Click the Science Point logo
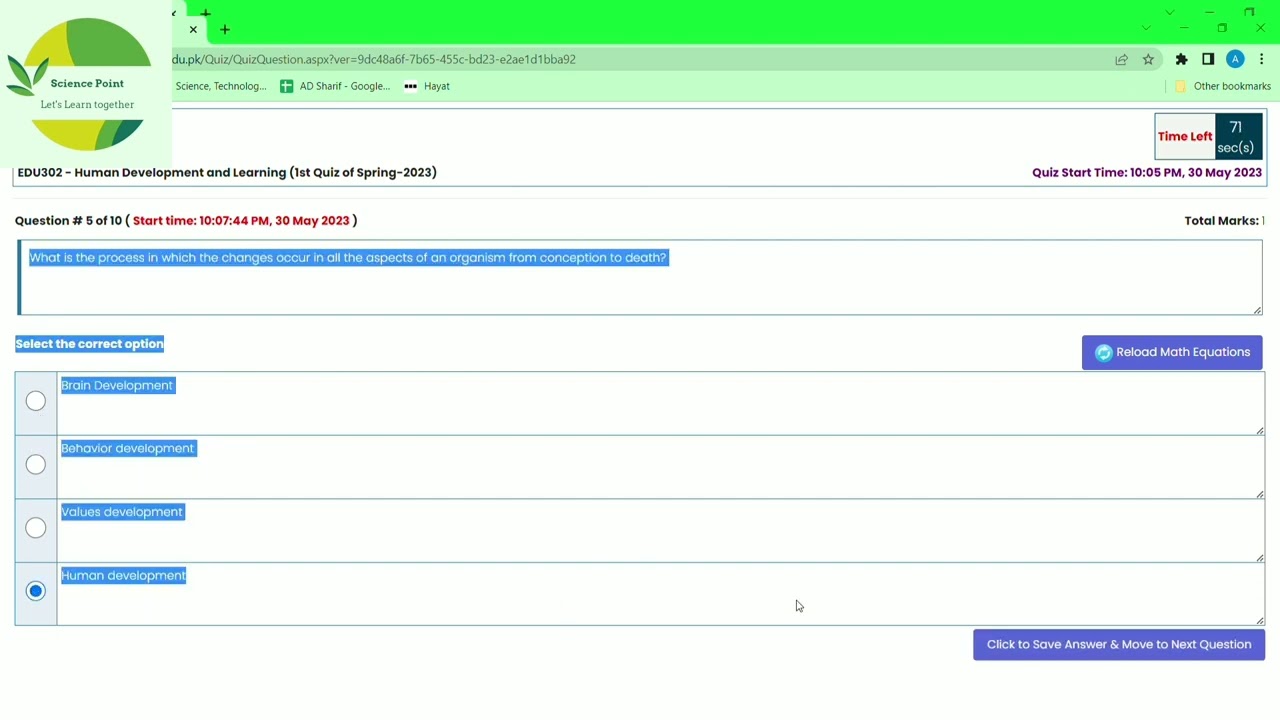 point(86,84)
